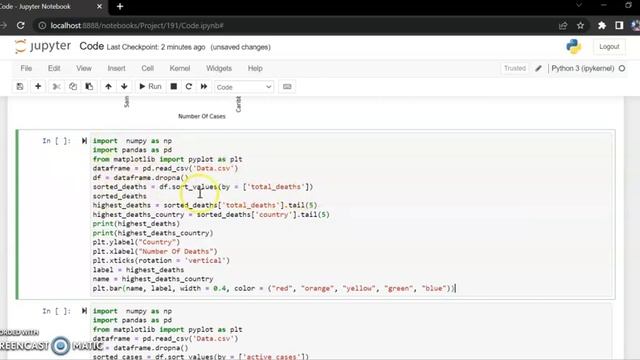Reload the browser page
640x360 pixels.
[20, 25]
